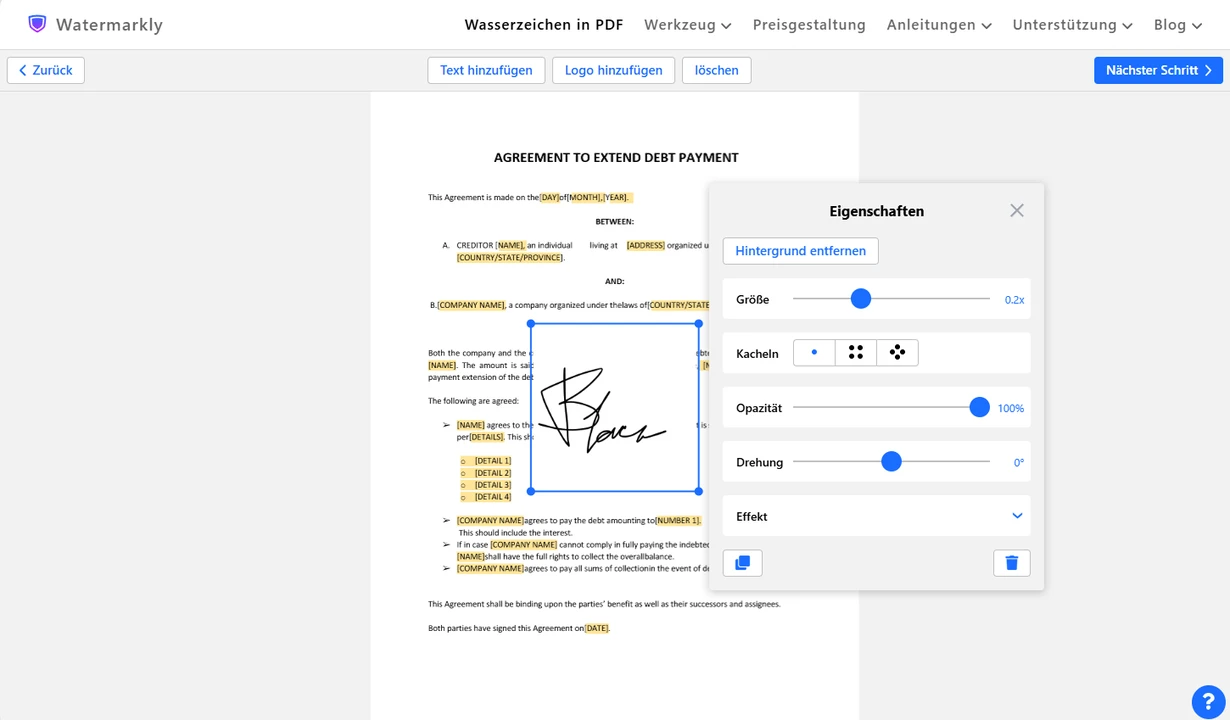This screenshot has height=720, width=1230.
Task: Select five-dot diagonal tiling option
Action: tap(897, 353)
